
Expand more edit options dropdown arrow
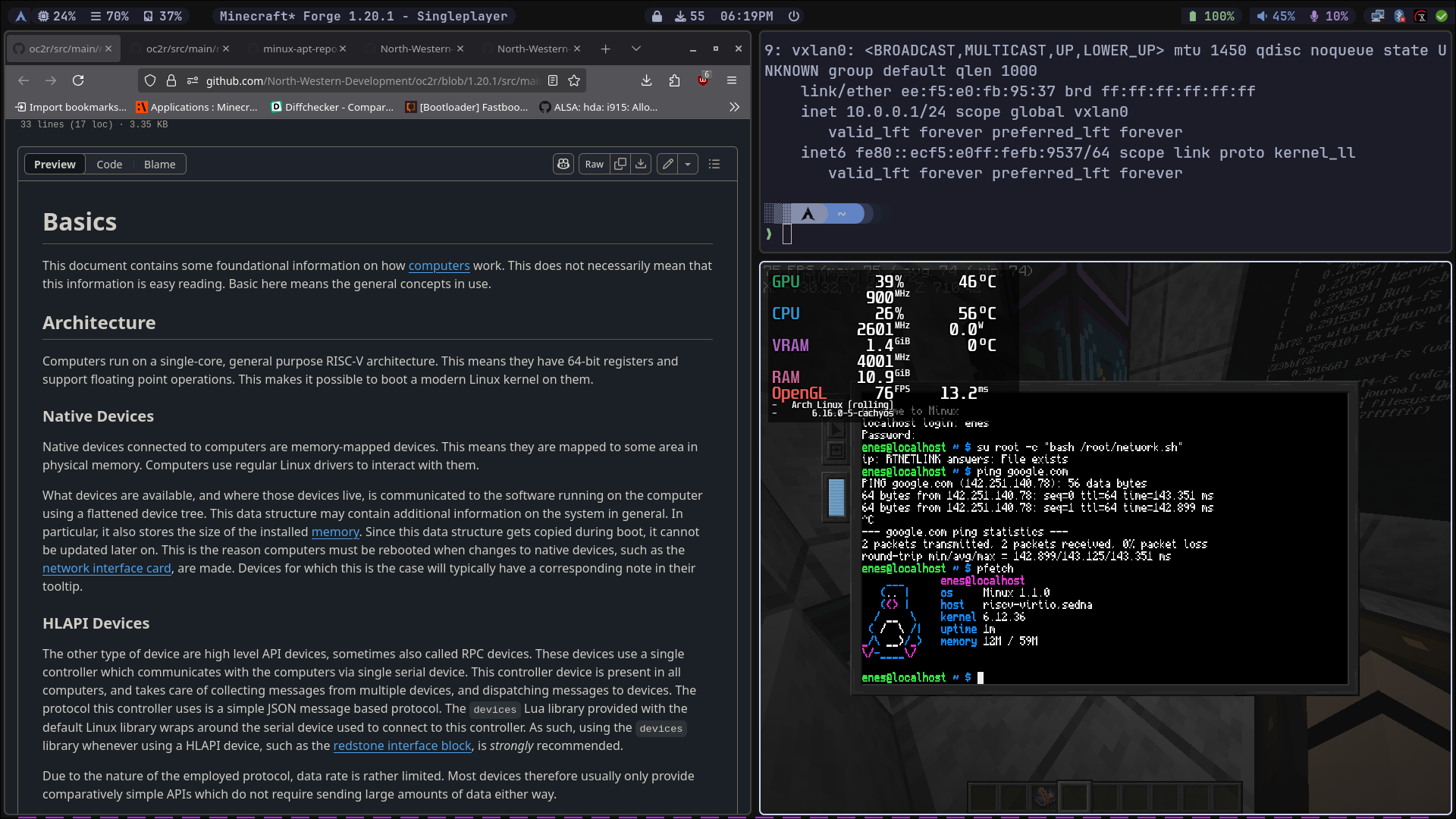tap(688, 164)
